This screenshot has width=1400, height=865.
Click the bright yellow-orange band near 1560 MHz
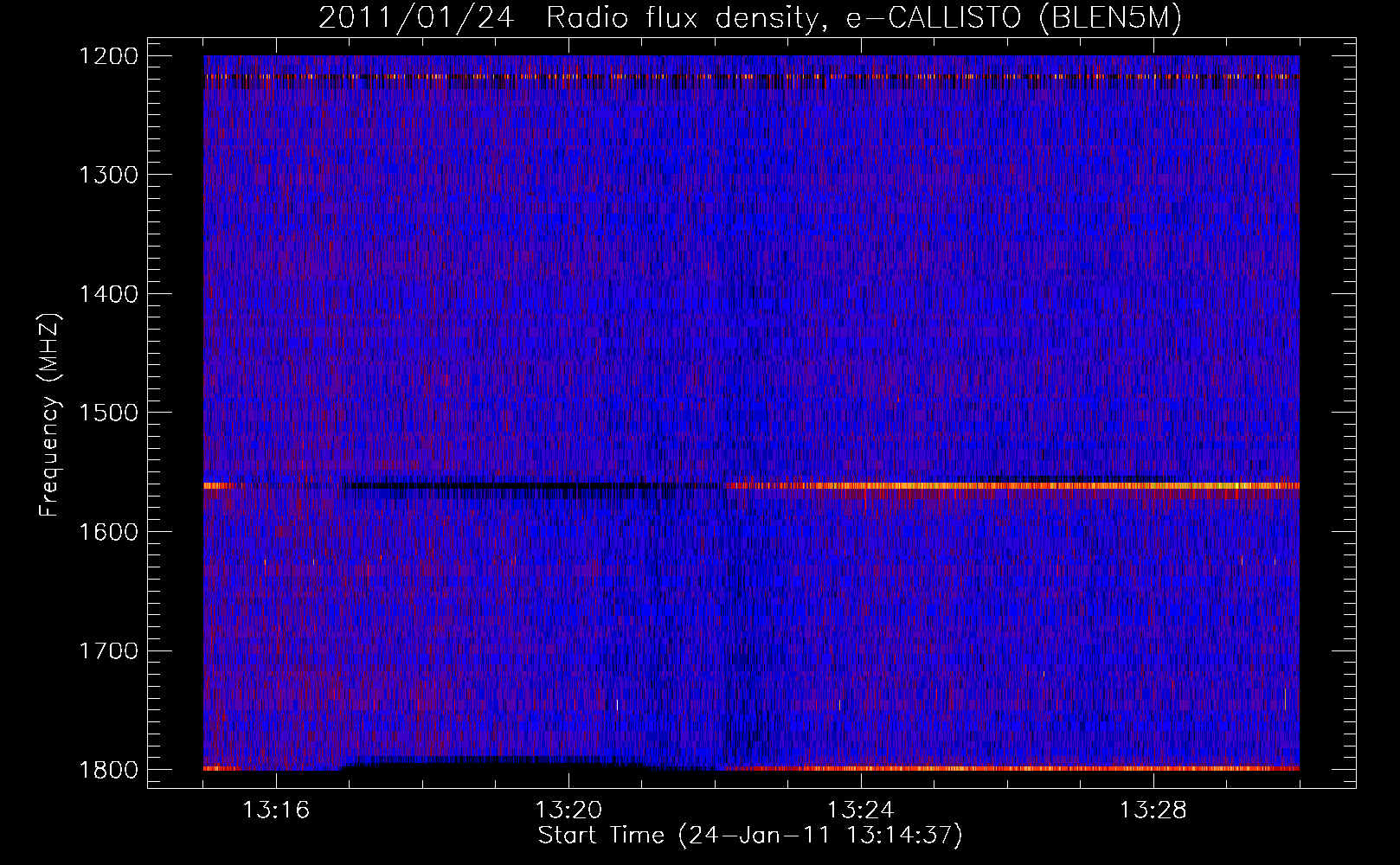(x=1012, y=486)
